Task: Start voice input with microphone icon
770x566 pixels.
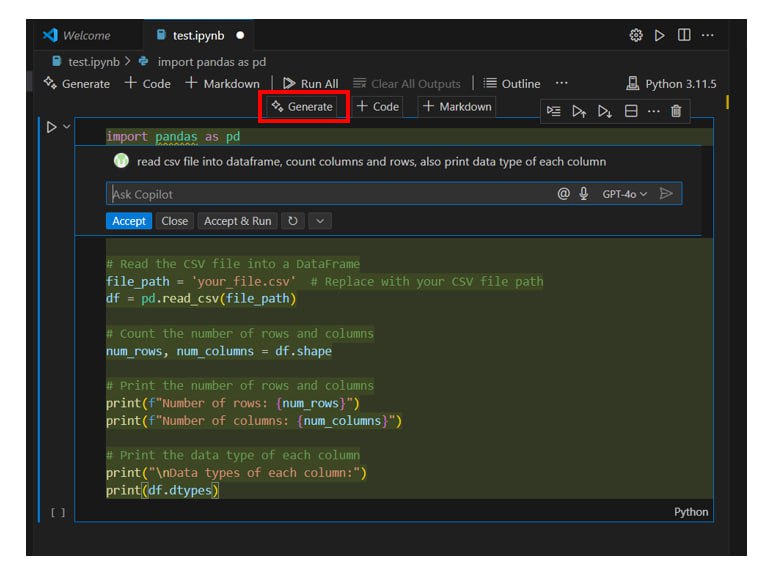Action: (x=583, y=194)
